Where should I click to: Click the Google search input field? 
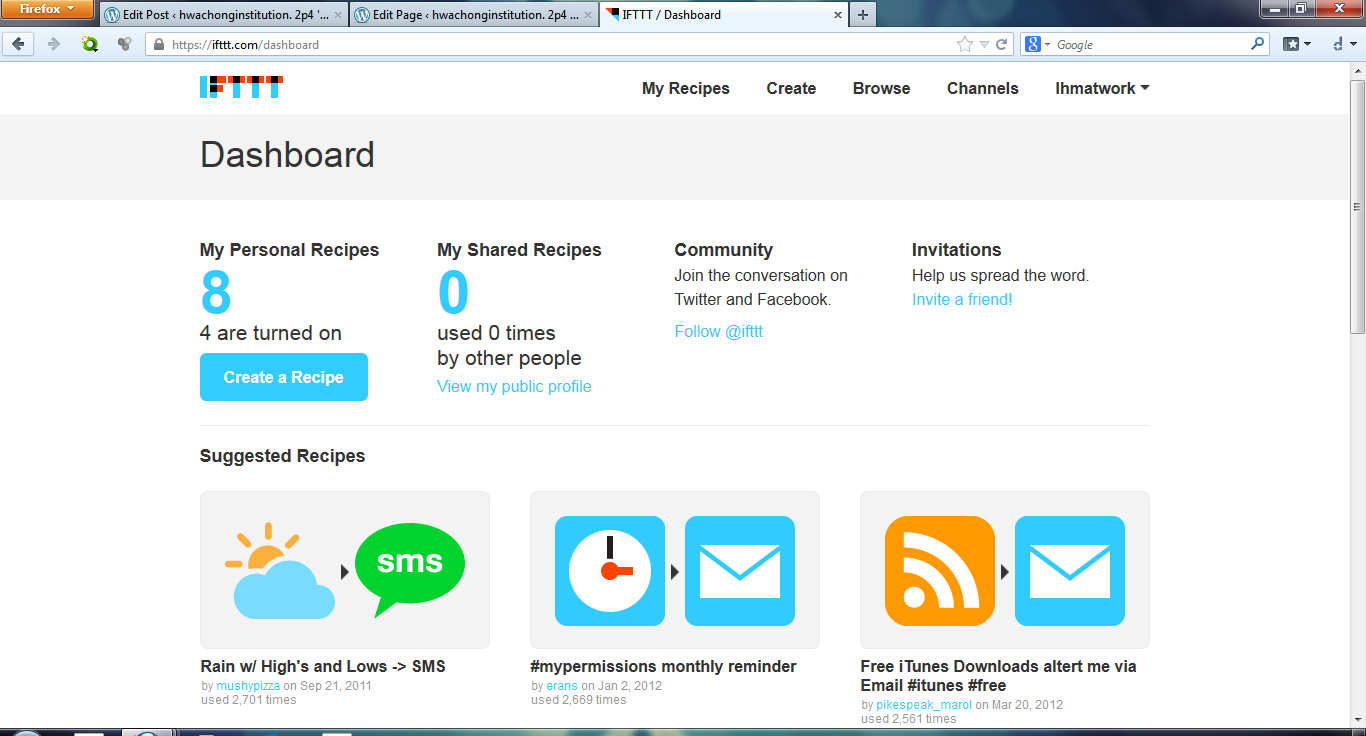tap(1150, 44)
